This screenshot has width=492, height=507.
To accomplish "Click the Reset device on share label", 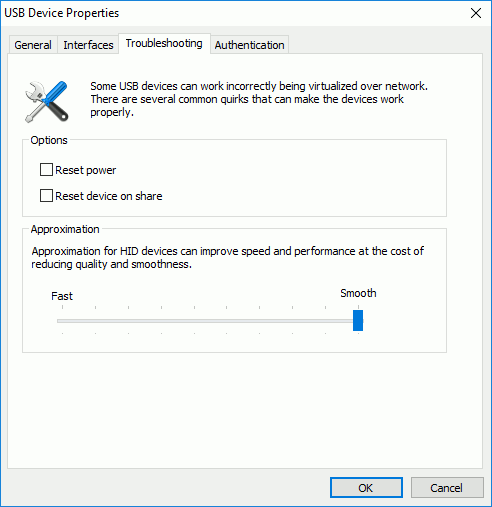I will tap(109, 196).
